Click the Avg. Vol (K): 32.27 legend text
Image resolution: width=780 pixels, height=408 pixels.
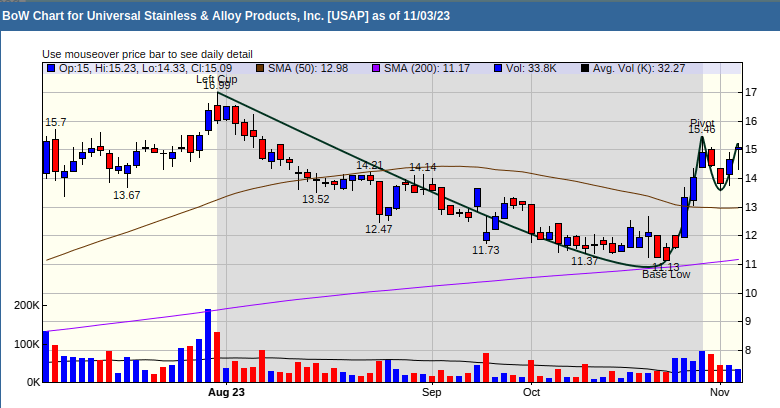639,68
